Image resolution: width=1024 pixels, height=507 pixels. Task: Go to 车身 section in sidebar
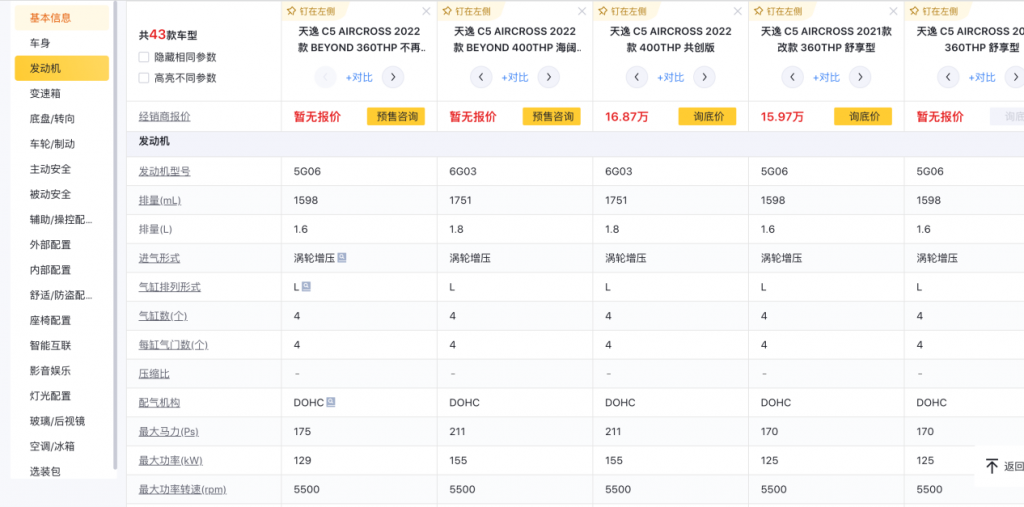point(62,43)
